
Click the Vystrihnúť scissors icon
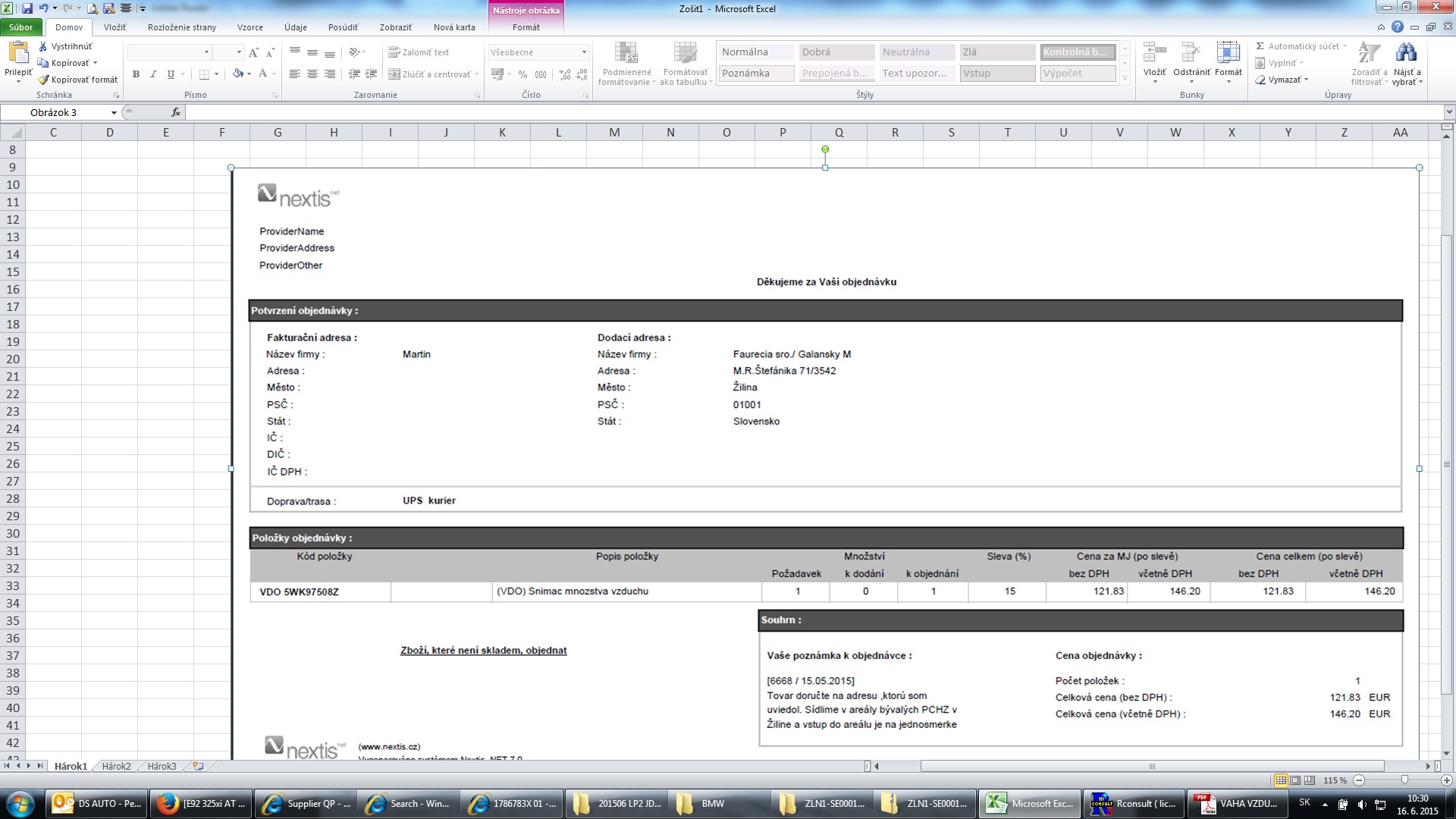coord(43,46)
